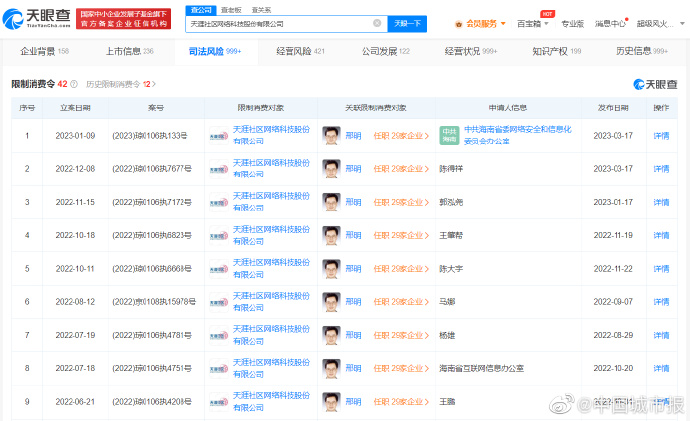Click company logo icon in row 6
This screenshot has height=421, width=690.
(x=219, y=302)
